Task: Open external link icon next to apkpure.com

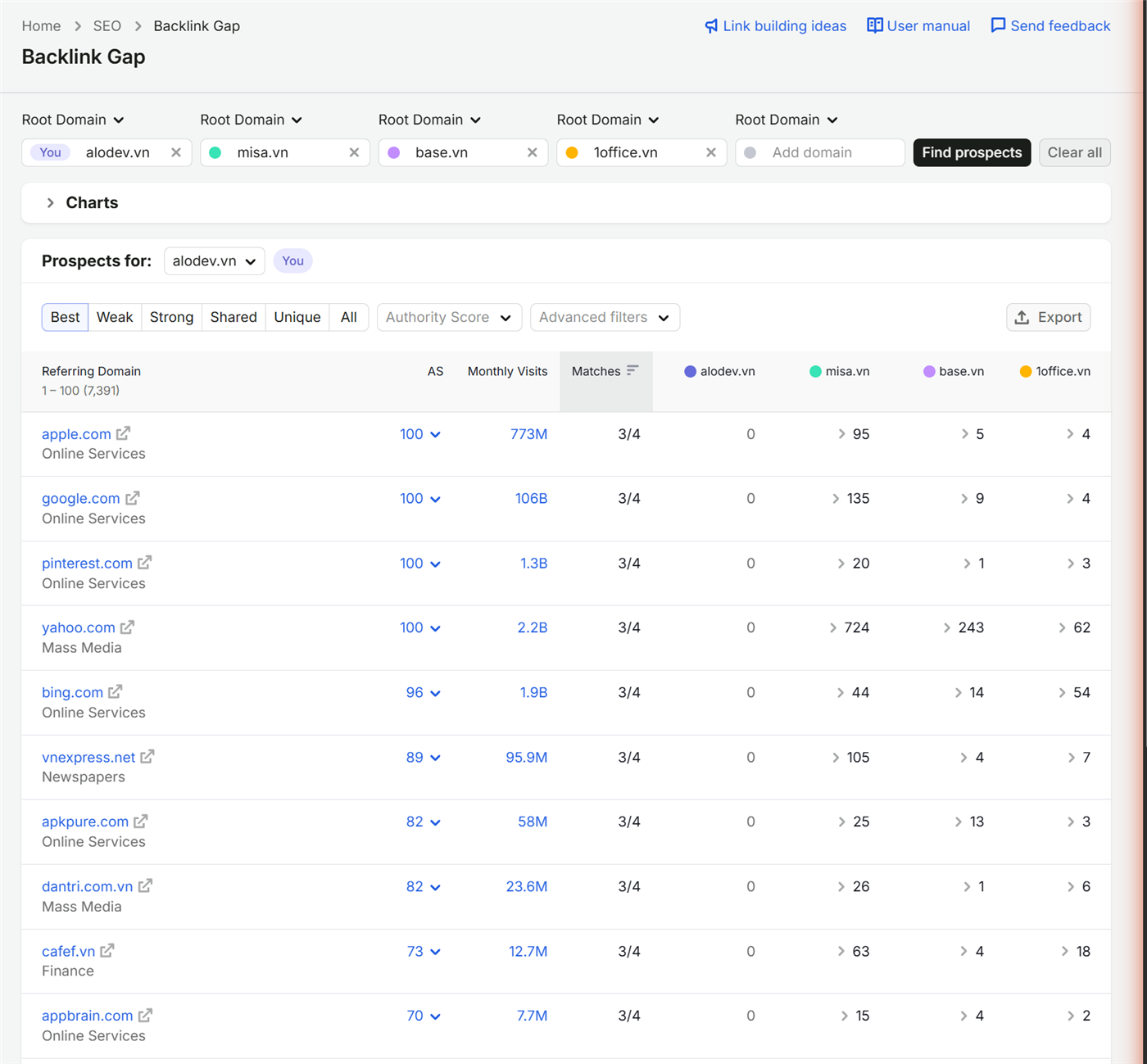Action: (141, 822)
